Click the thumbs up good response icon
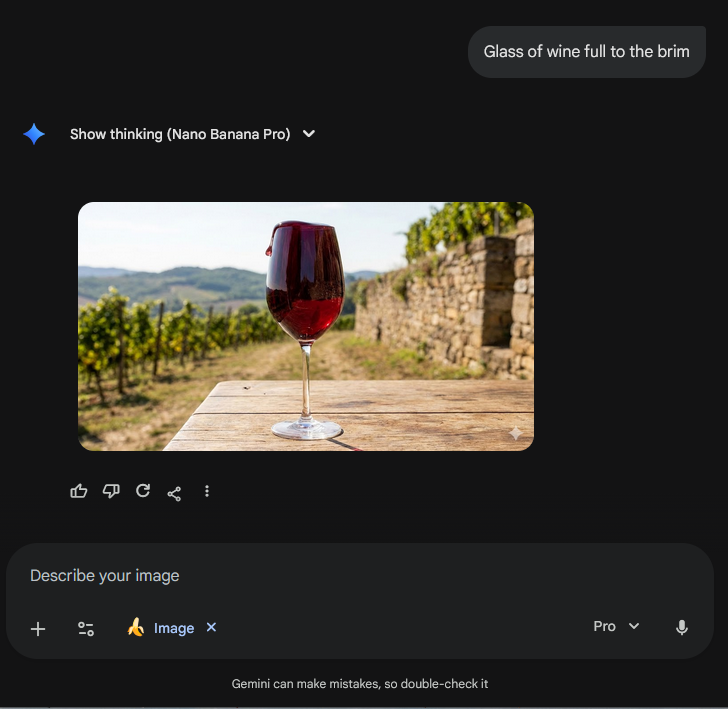The height and width of the screenshot is (709, 728). (78, 491)
